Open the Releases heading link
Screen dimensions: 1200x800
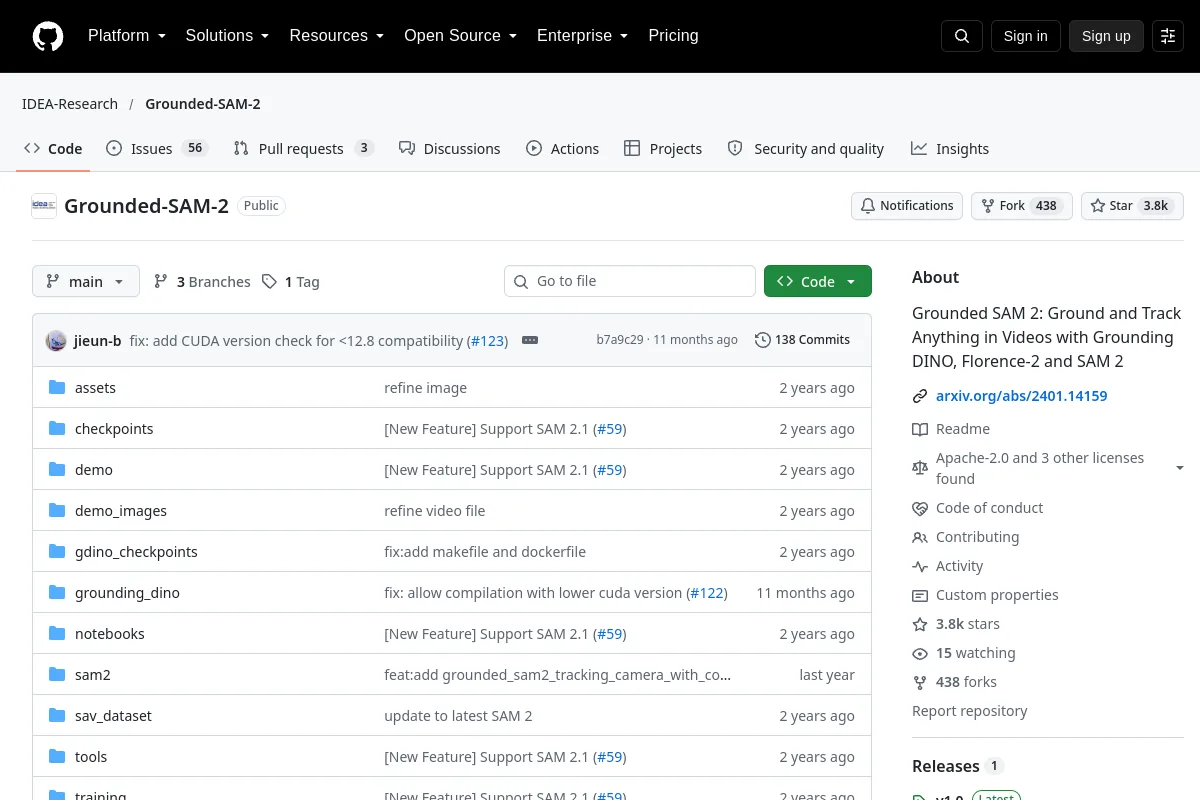click(946, 766)
